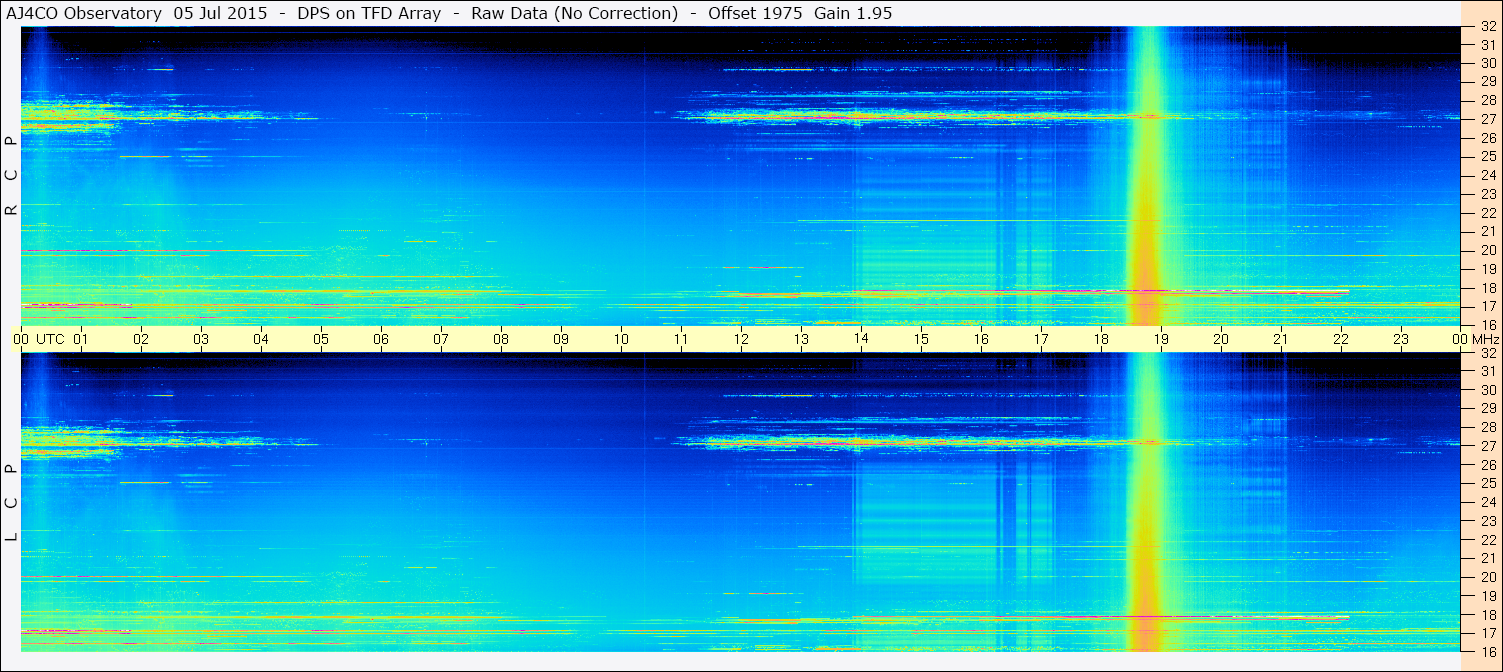This screenshot has height=672, width=1503.
Task: Select the 18 hour mark on time axis
Action: 1101,339
